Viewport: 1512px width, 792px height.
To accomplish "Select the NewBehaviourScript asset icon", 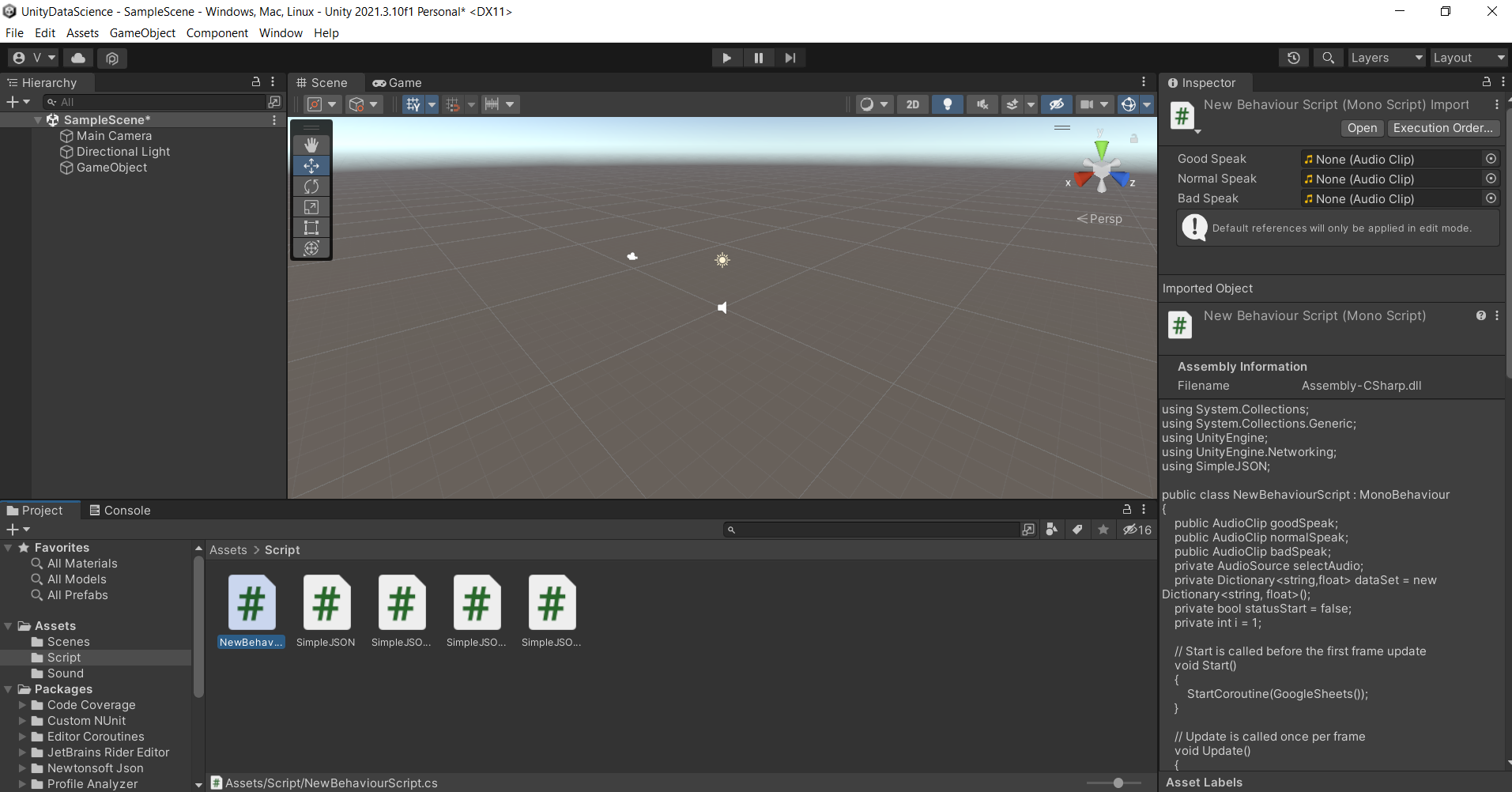I will tap(251, 602).
